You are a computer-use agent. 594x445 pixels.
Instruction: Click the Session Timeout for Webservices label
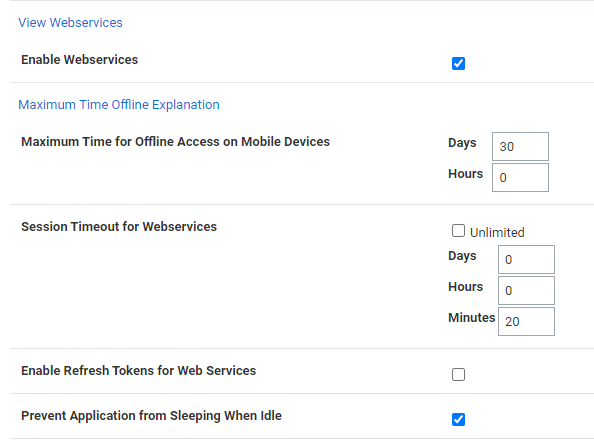pyautogui.click(x=119, y=226)
